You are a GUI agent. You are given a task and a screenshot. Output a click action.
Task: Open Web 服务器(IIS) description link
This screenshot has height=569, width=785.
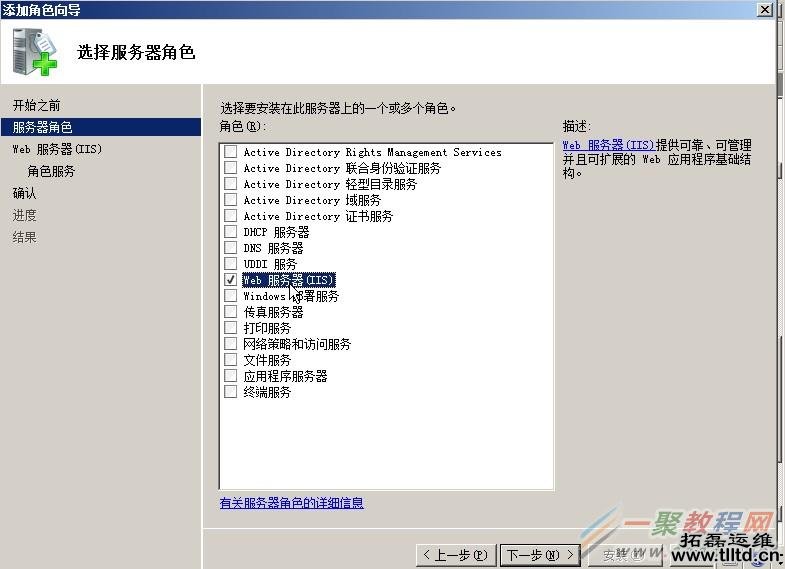tap(609, 145)
